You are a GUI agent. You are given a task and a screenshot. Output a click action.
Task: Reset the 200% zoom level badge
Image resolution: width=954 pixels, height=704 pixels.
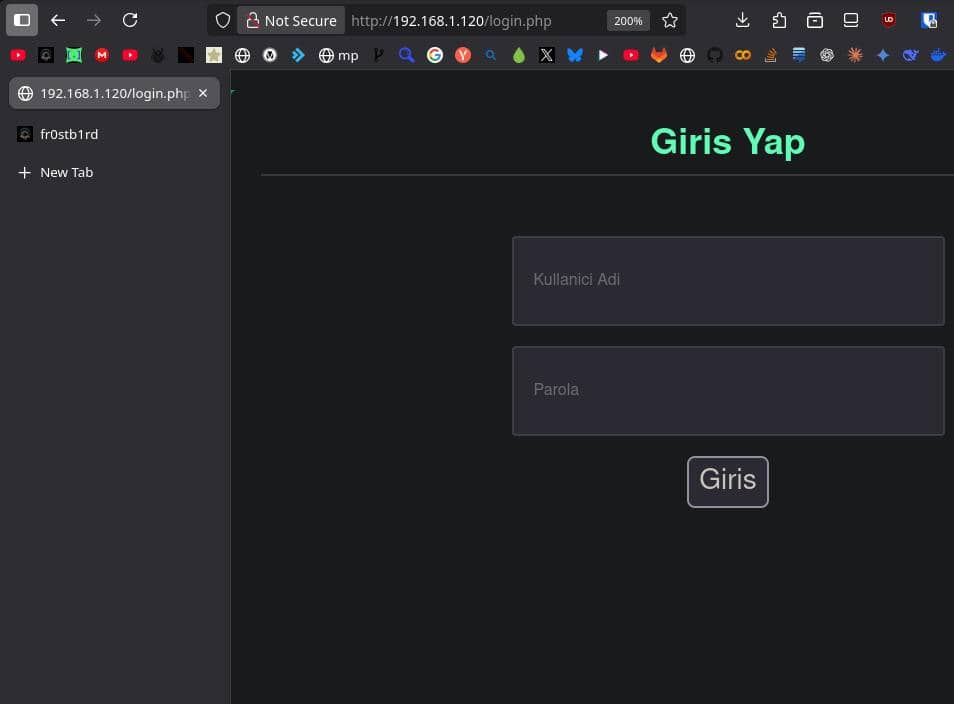628,21
